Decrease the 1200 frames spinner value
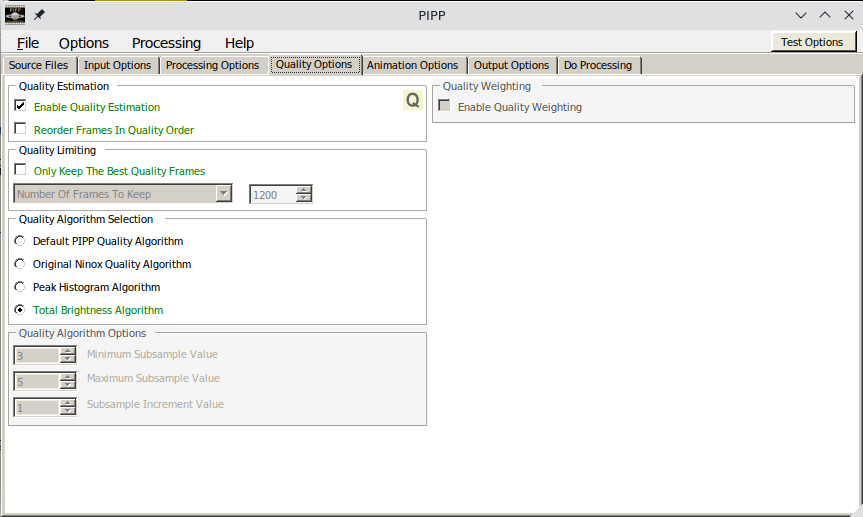This screenshot has width=863, height=517. 304,198
